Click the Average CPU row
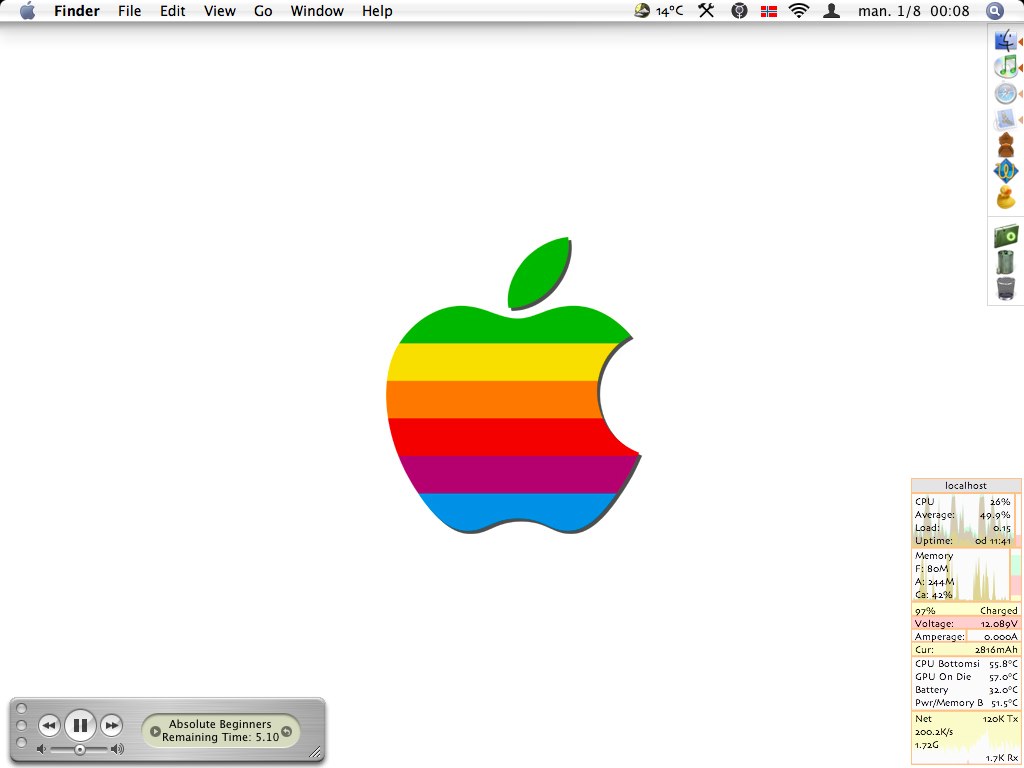 coord(963,515)
